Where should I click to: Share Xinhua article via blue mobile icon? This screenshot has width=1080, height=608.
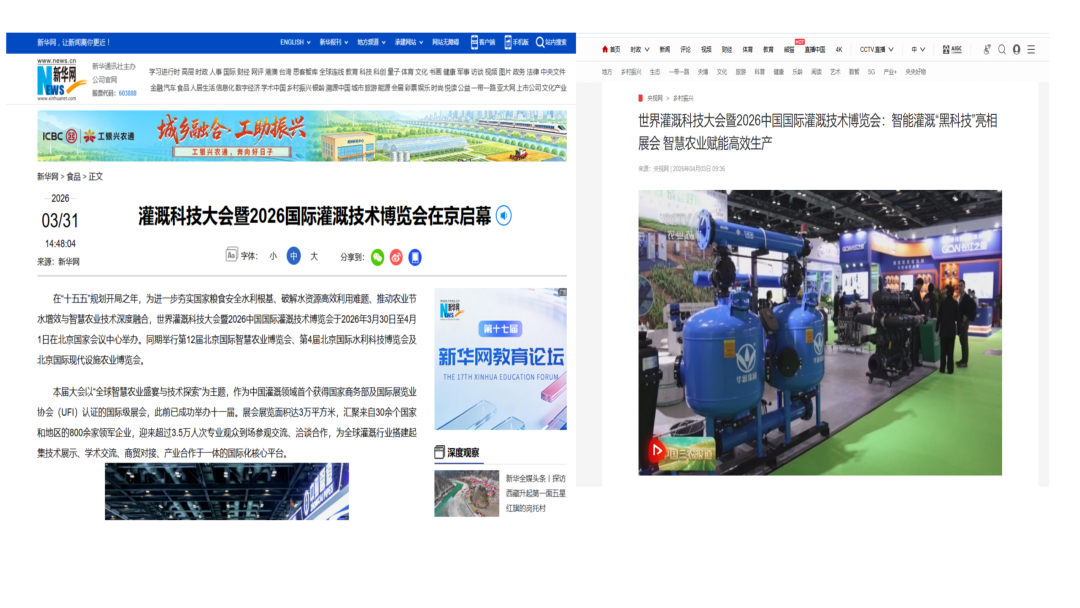pyautogui.click(x=415, y=257)
